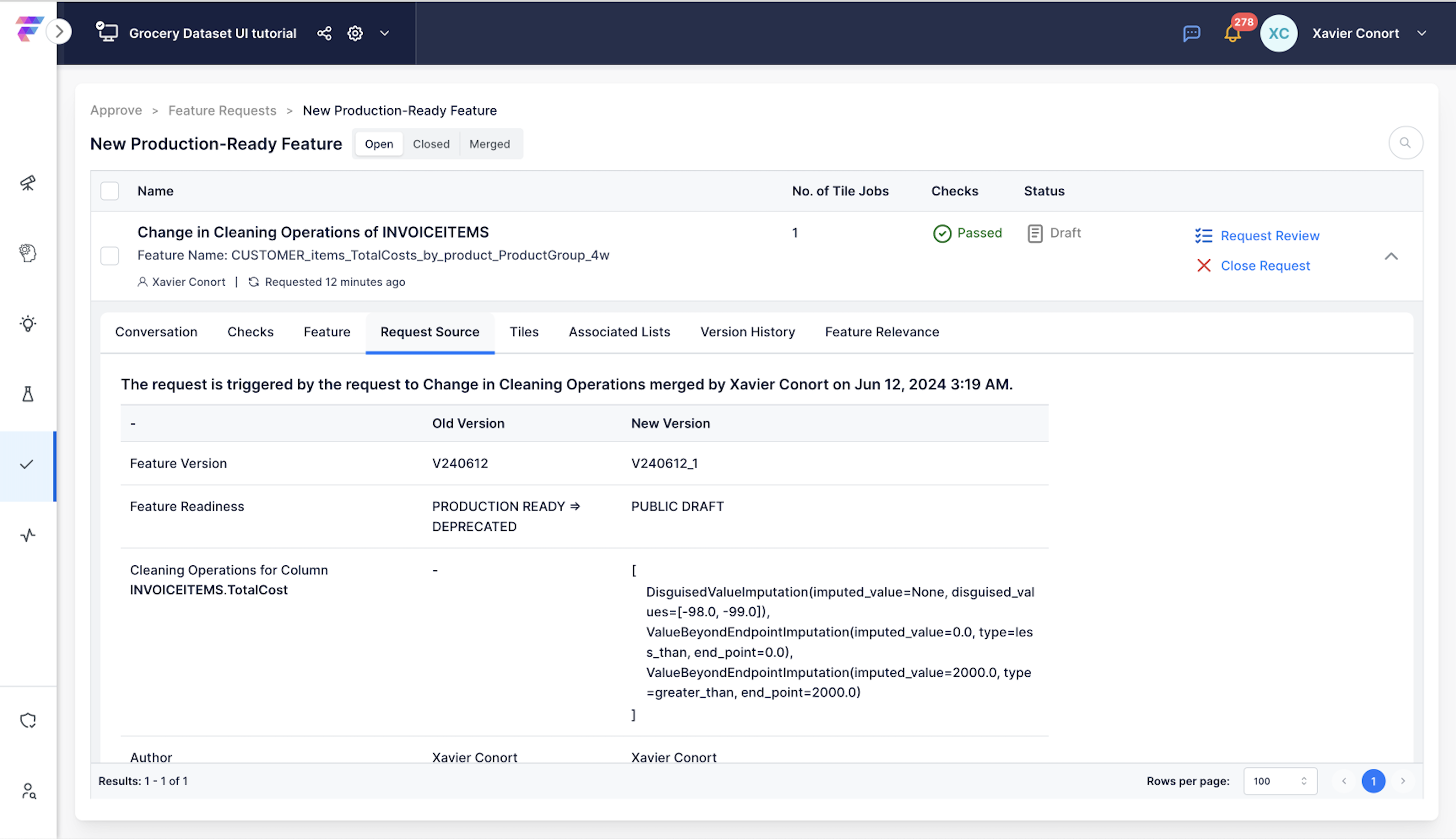Screen dimensions: 1456x839
Task: Open the telescope sidebar icon
Action: [x=27, y=183]
